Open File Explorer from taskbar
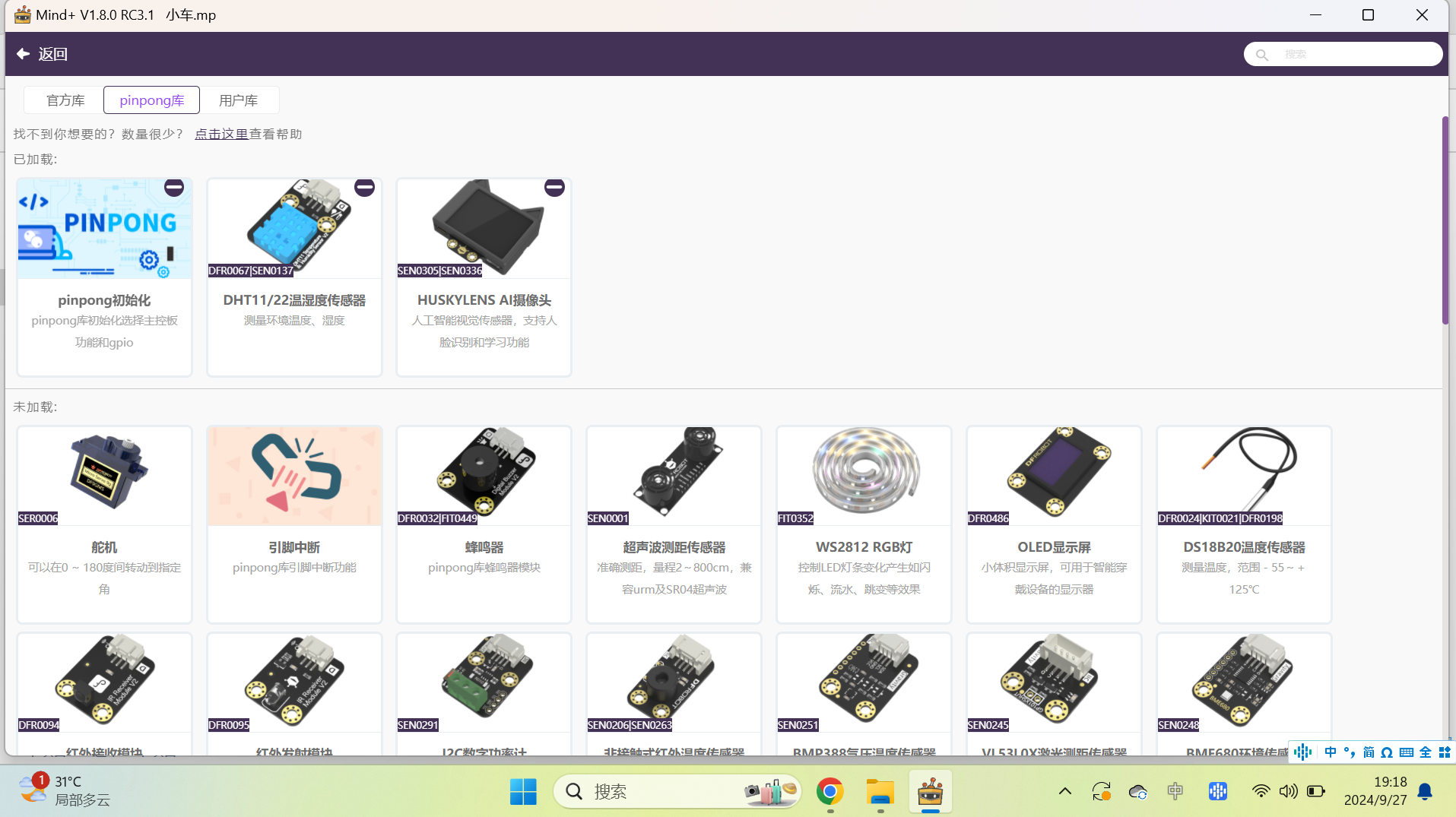 [880, 792]
